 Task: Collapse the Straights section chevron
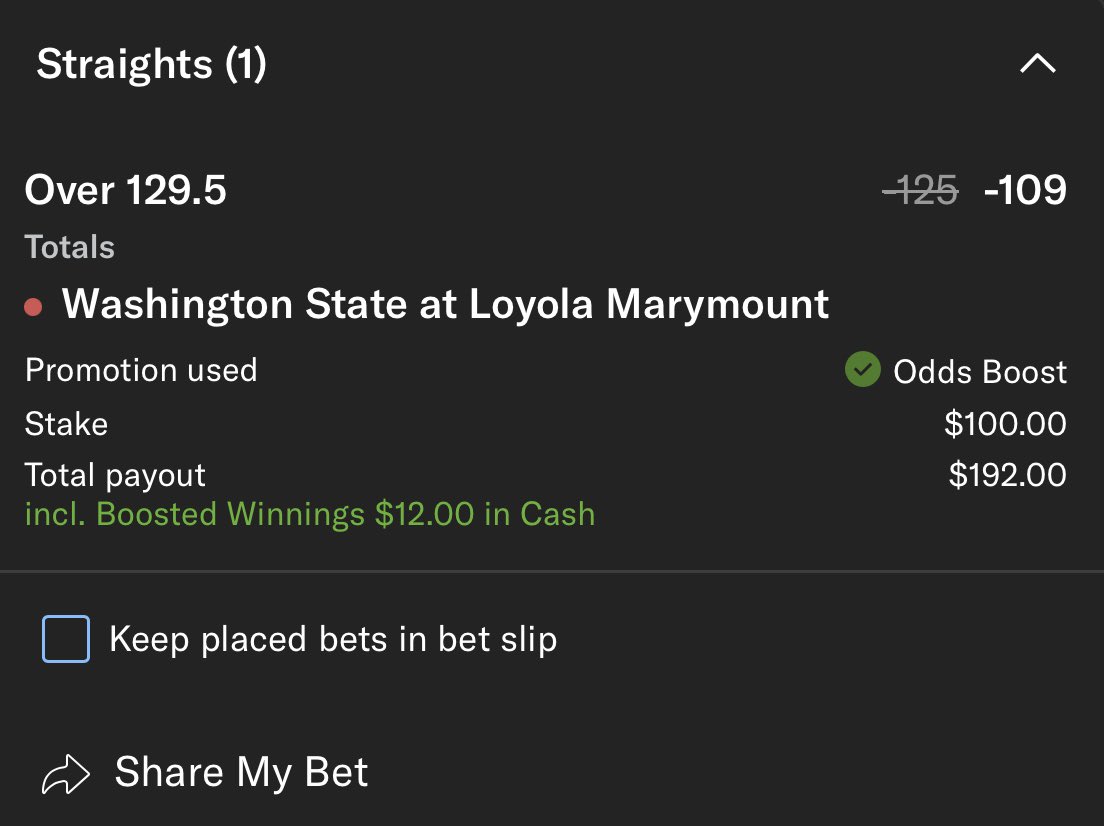[1037, 65]
